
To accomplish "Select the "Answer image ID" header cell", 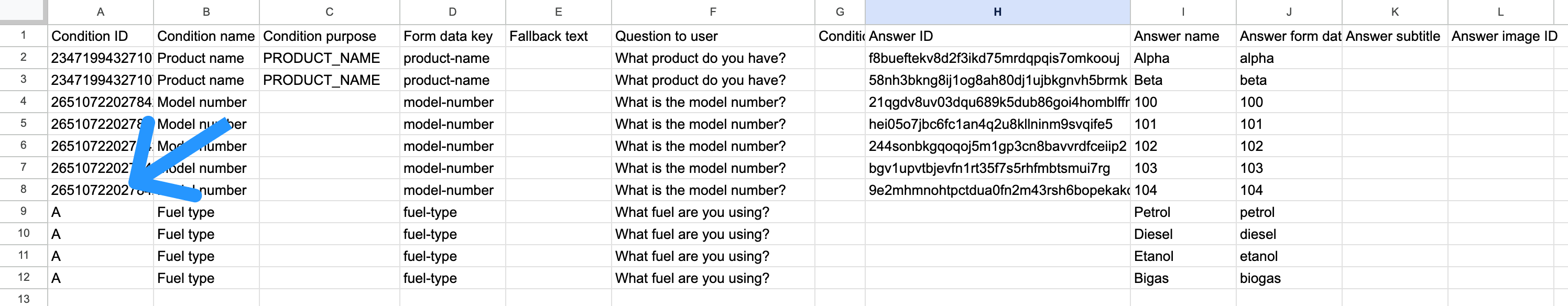I will click(x=1504, y=36).
